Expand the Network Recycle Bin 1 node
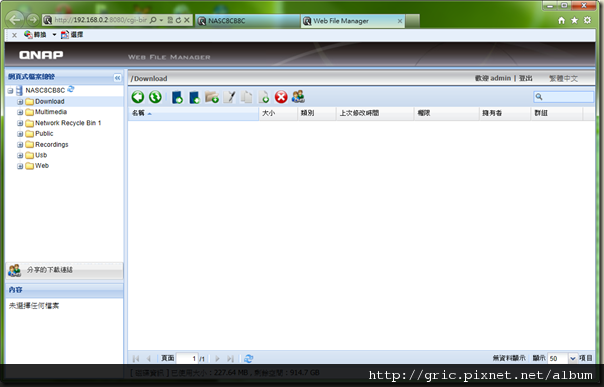This screenshot has width=604, height=387. pos(20,123)
